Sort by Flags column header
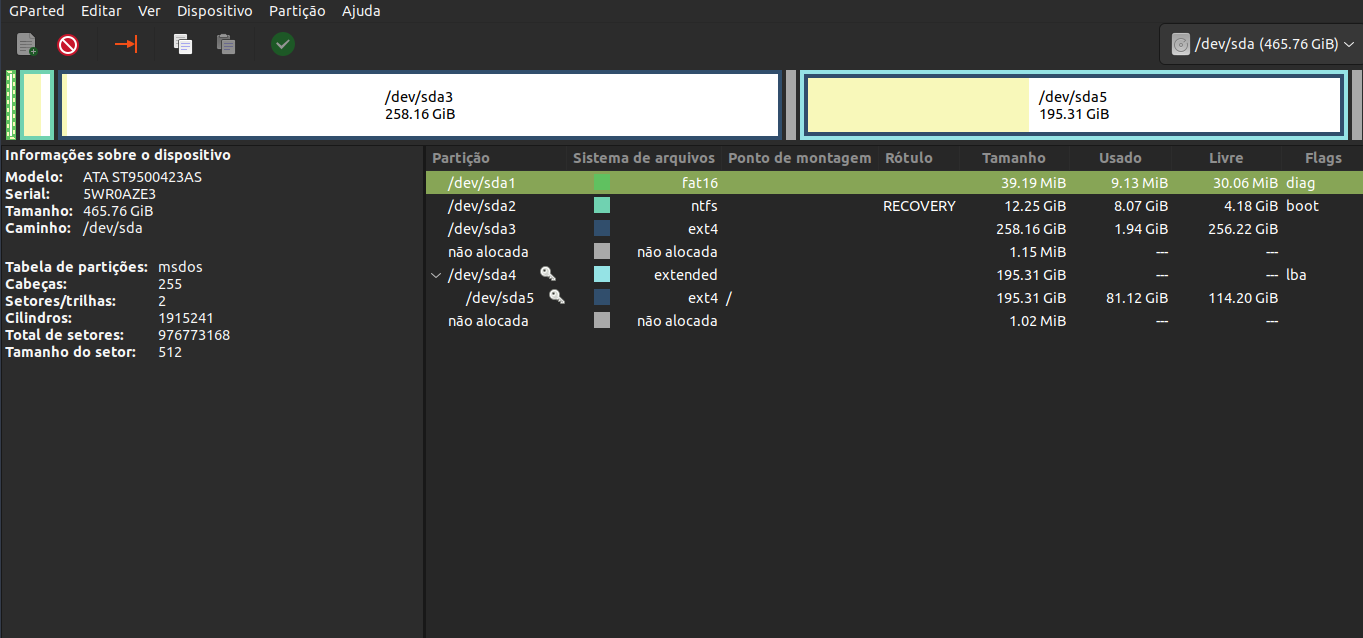The width and height of the screenshot is (1363, 638). pyautogui.click(x=1323, y=158)
